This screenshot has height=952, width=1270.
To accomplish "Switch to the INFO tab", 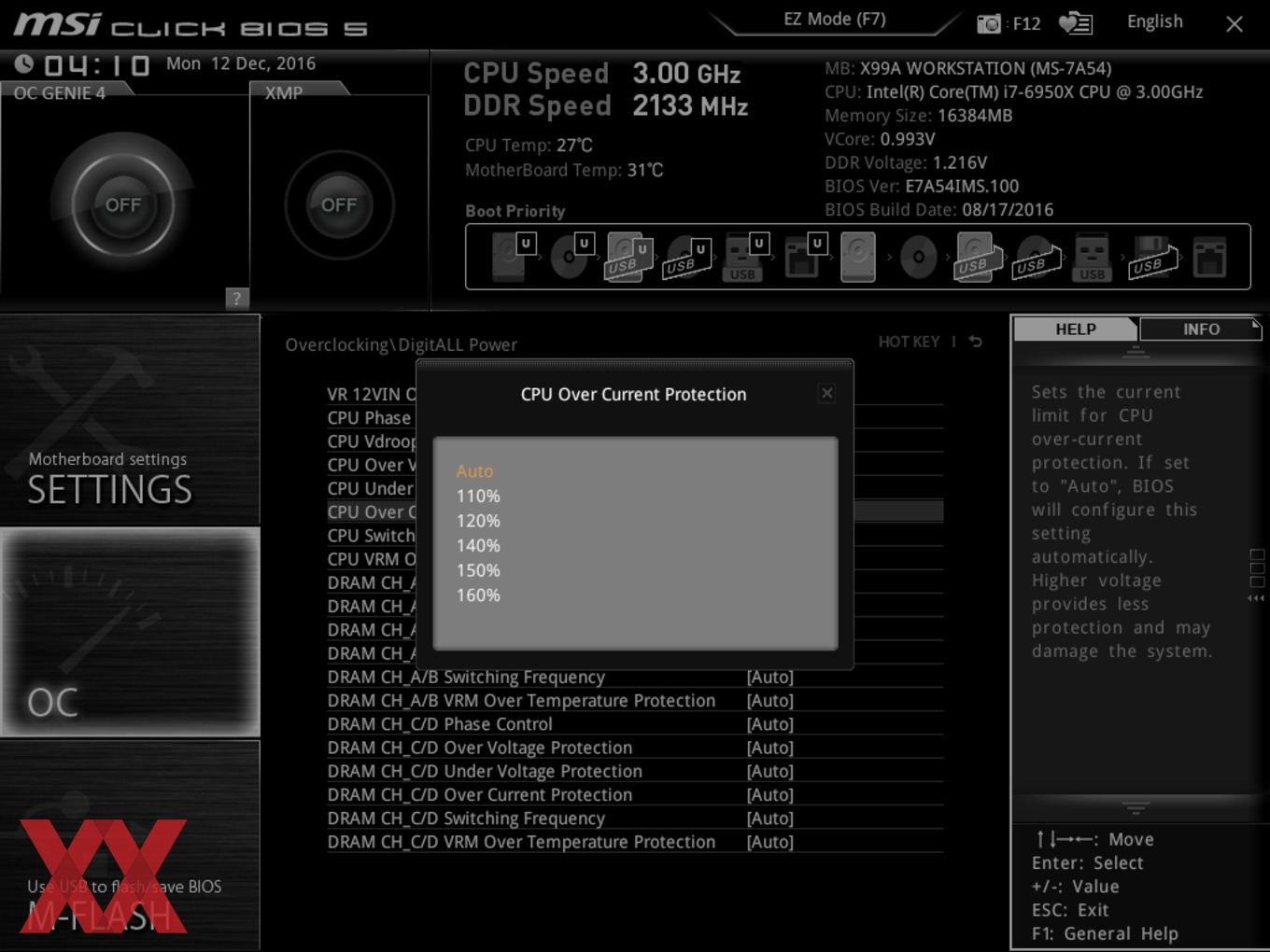I will click(x=1201, y=329).
